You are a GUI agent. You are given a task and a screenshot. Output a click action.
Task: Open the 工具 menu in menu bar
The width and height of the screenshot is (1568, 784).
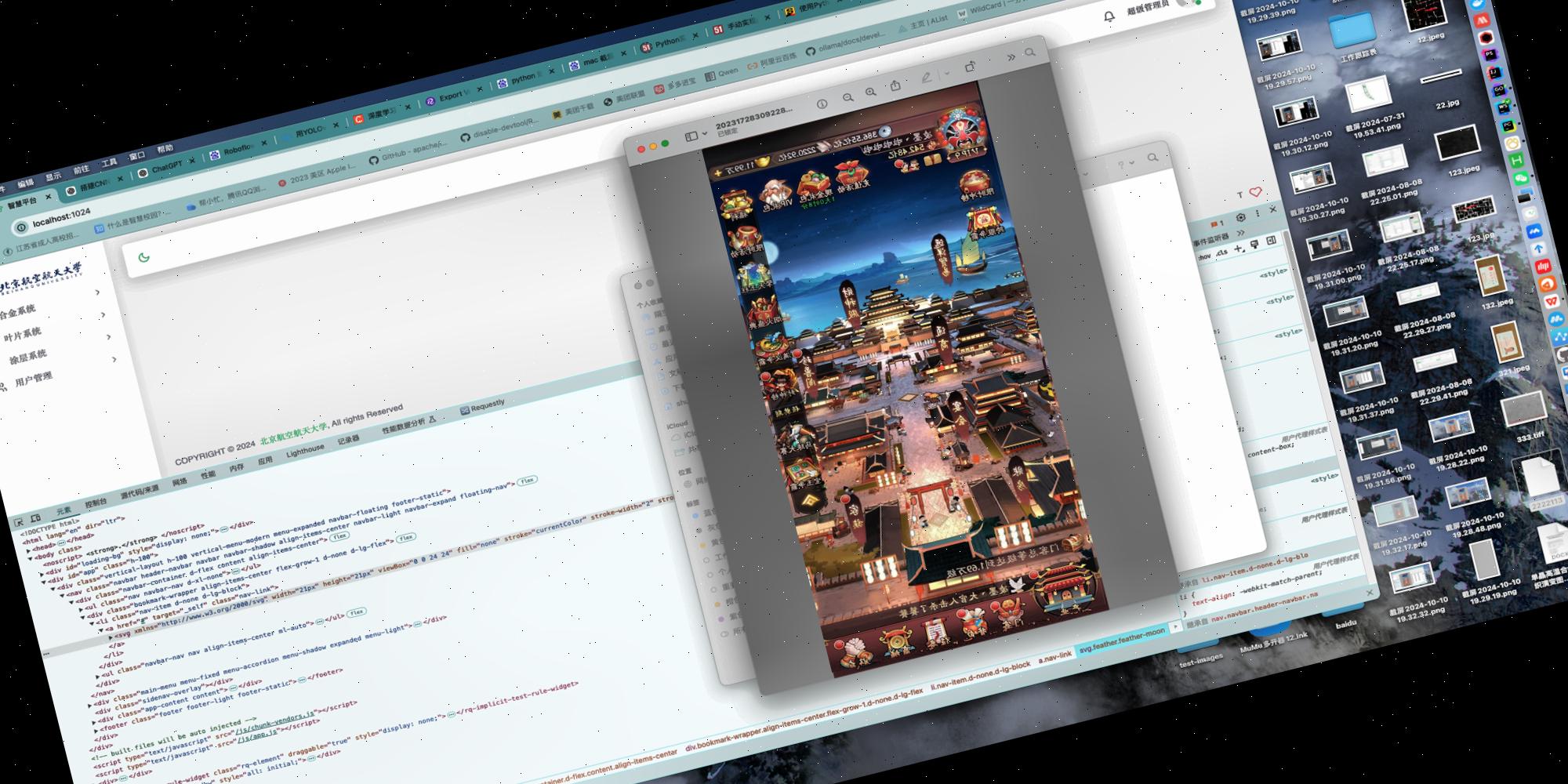click(109, 162)
